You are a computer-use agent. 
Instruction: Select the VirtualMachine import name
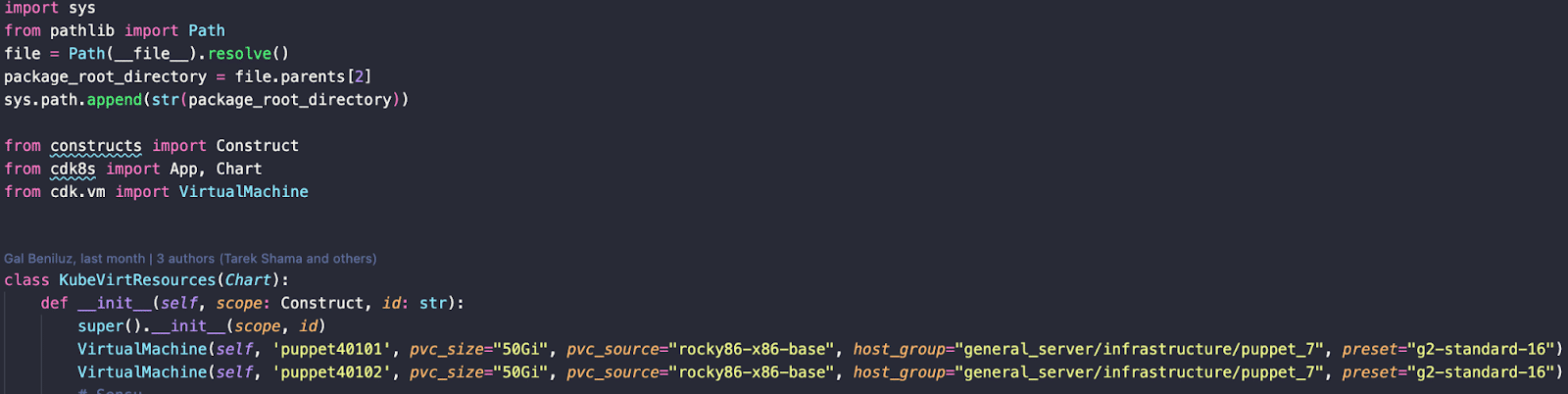tap(244, 192)
